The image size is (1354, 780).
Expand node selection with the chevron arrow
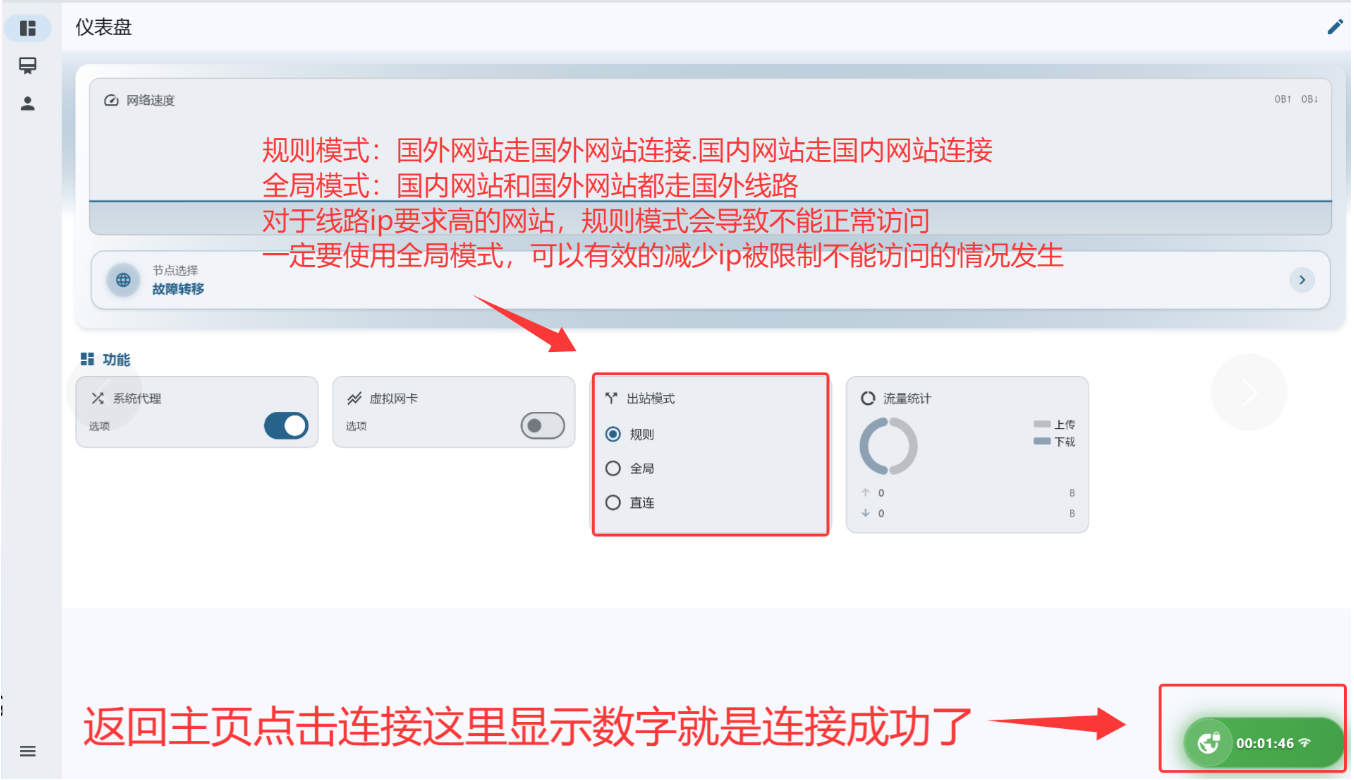click(1301, 280)
